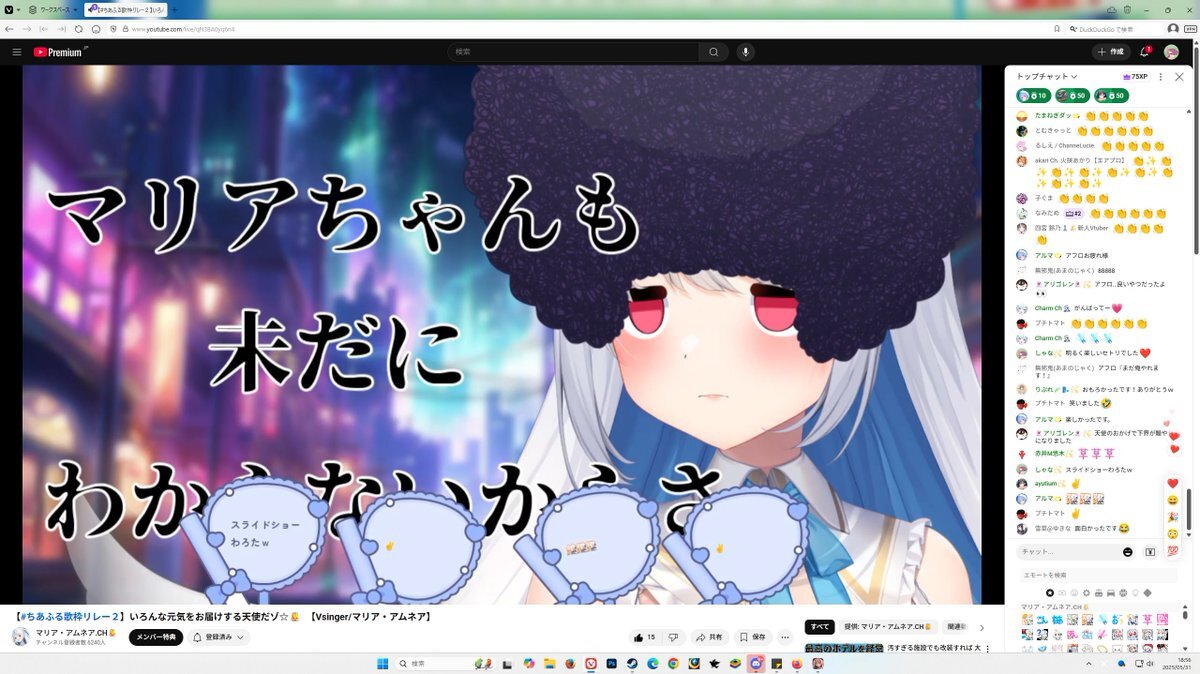Send the party popper reaction
The image size is (1200, 674).
pyautogui.click(x=1172, y=517)
